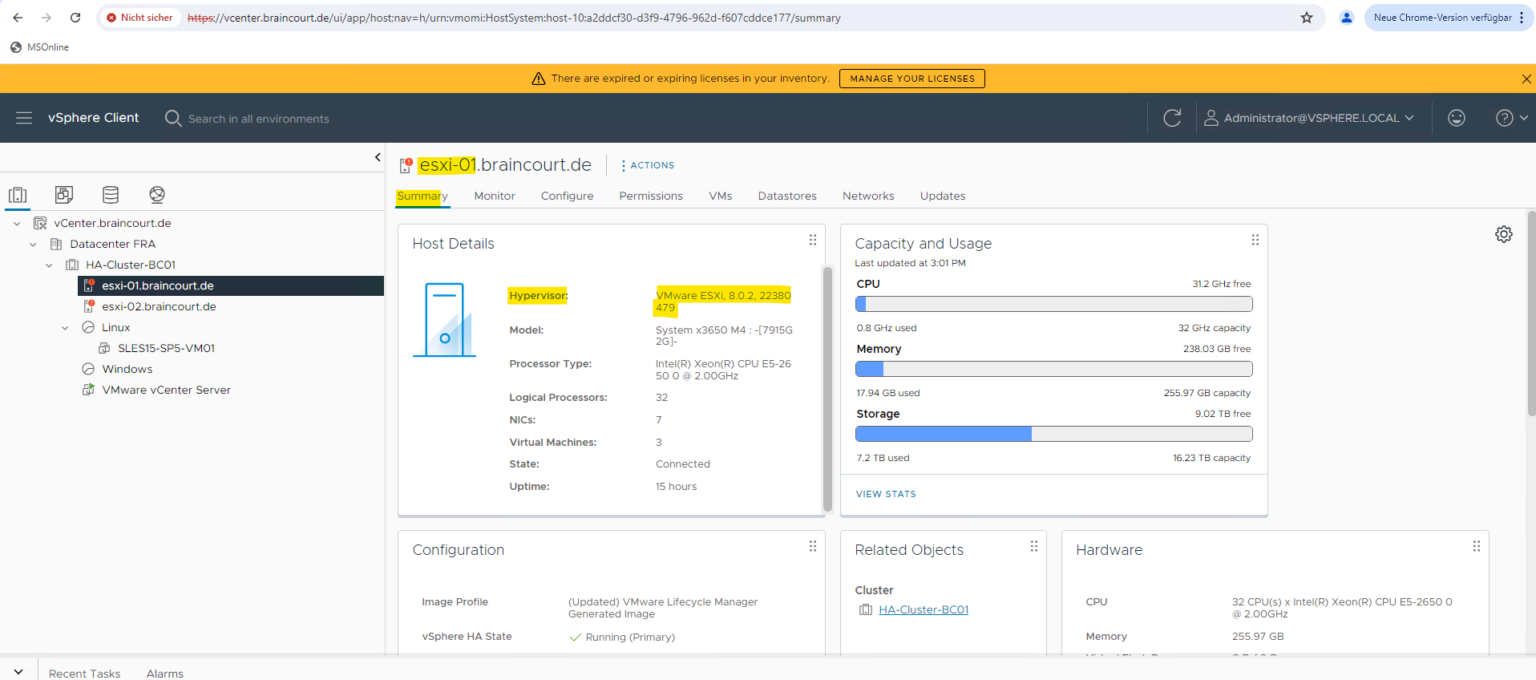Collapse the Linux folder in the inventory

pyautogui.click(x=64, y=327)
